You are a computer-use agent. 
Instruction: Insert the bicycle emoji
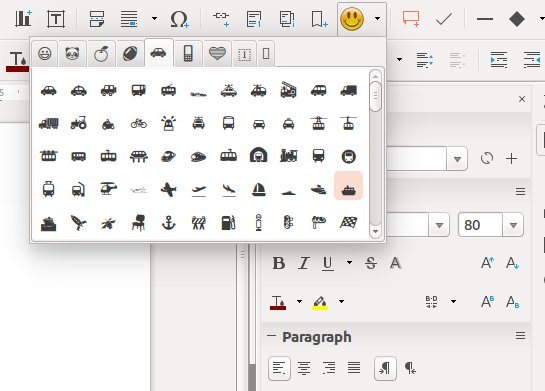(139, 123)
